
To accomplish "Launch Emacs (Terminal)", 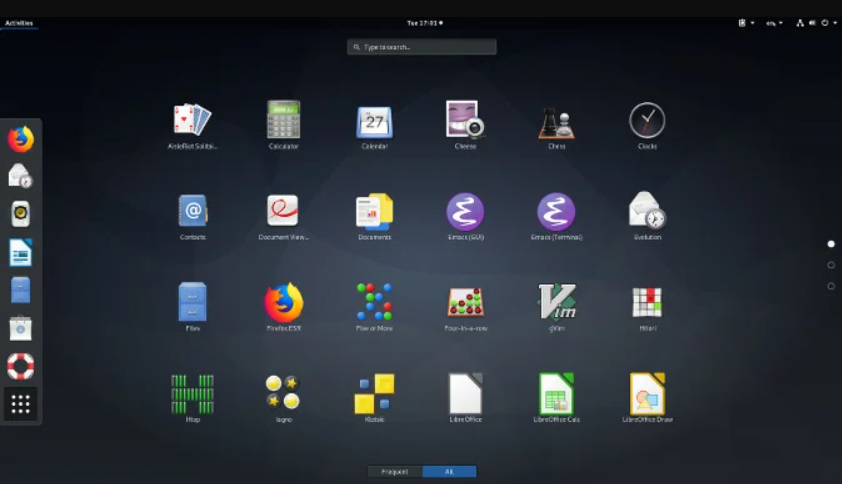I will [556, 216].
